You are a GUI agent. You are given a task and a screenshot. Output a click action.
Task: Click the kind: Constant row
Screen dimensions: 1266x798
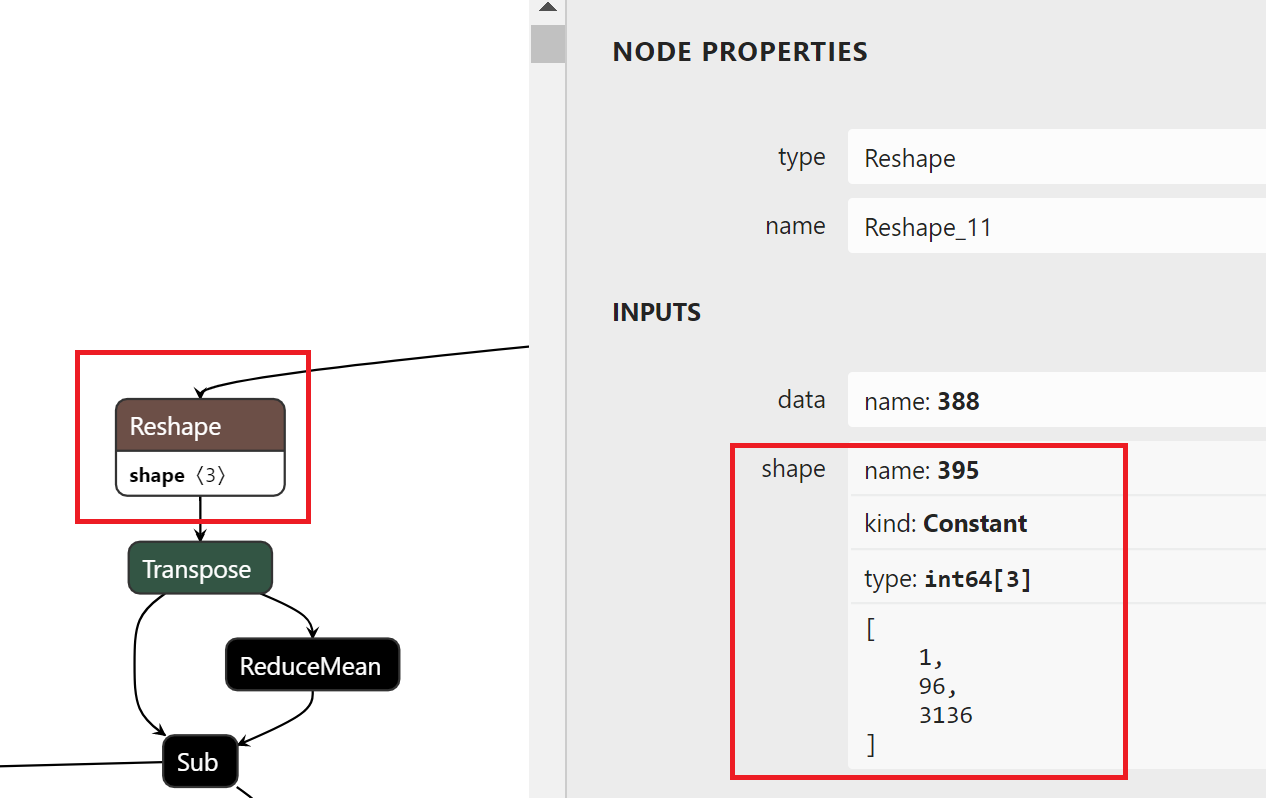pyautogui.click(x=1057, y=523)
